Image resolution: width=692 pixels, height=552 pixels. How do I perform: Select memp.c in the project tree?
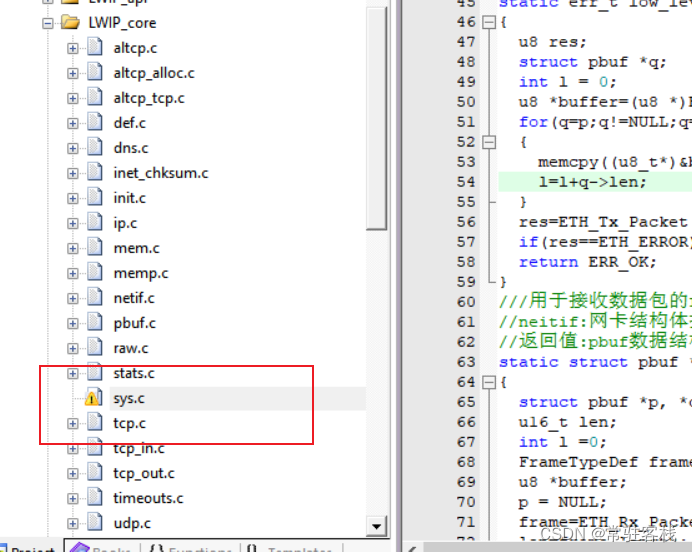click(141, 274)
